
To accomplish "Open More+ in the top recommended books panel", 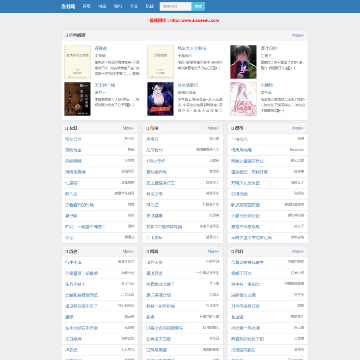I will [298, 35].
